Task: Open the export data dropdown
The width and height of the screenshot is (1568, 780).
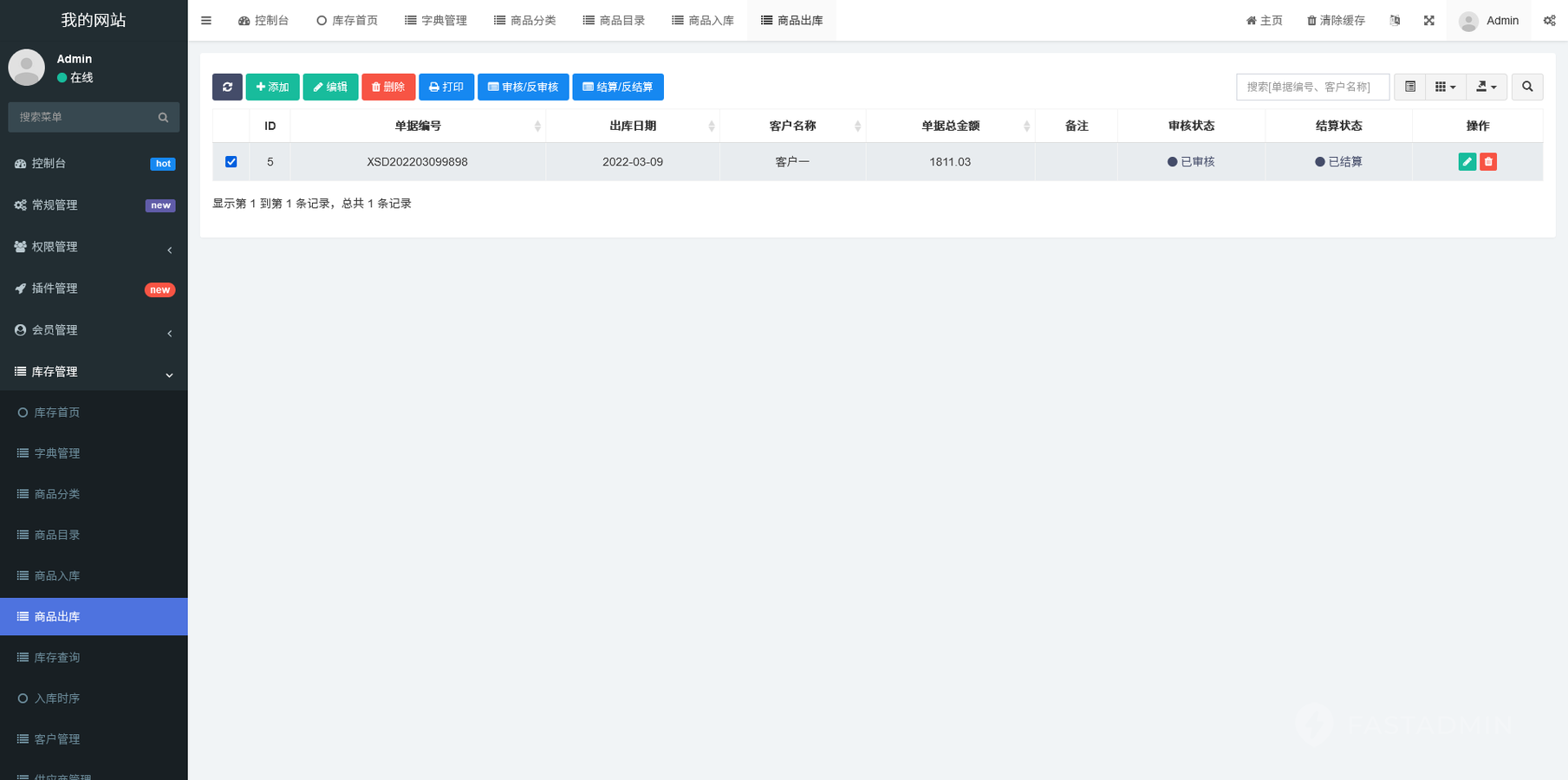Action: (1486, 87)
